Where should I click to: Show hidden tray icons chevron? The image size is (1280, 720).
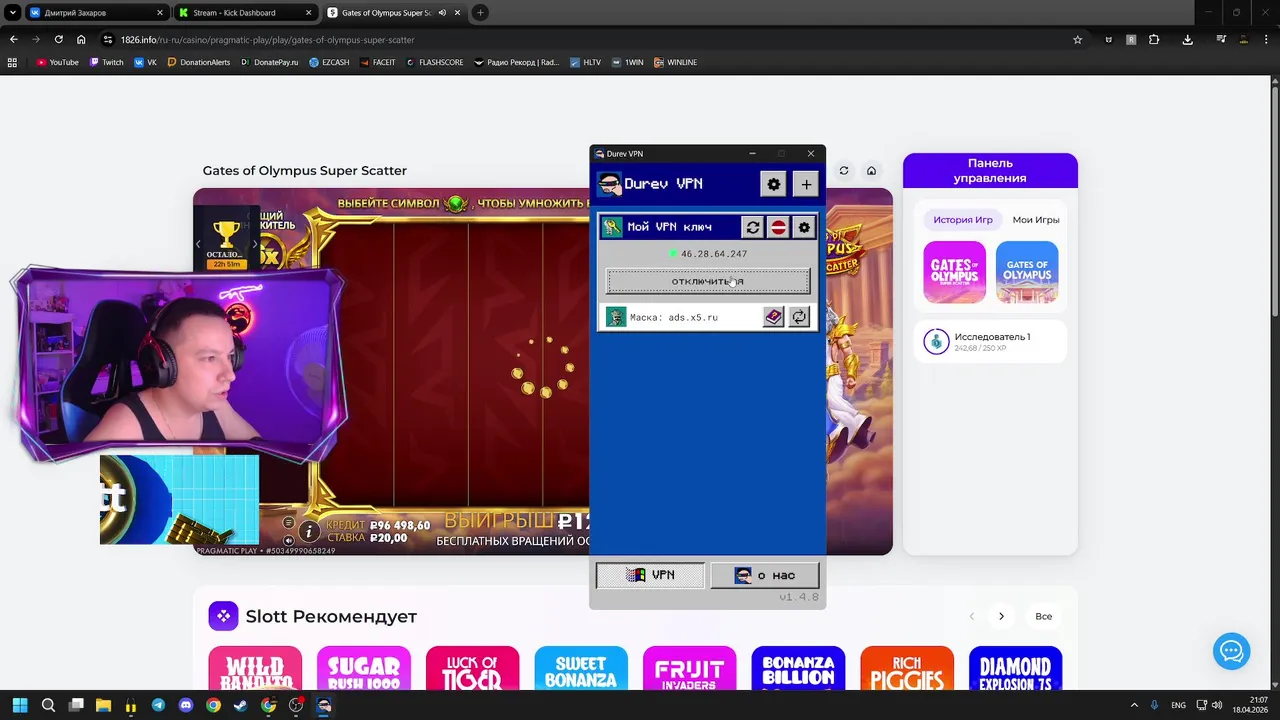pyautogui.click(x=1133, y=705)
